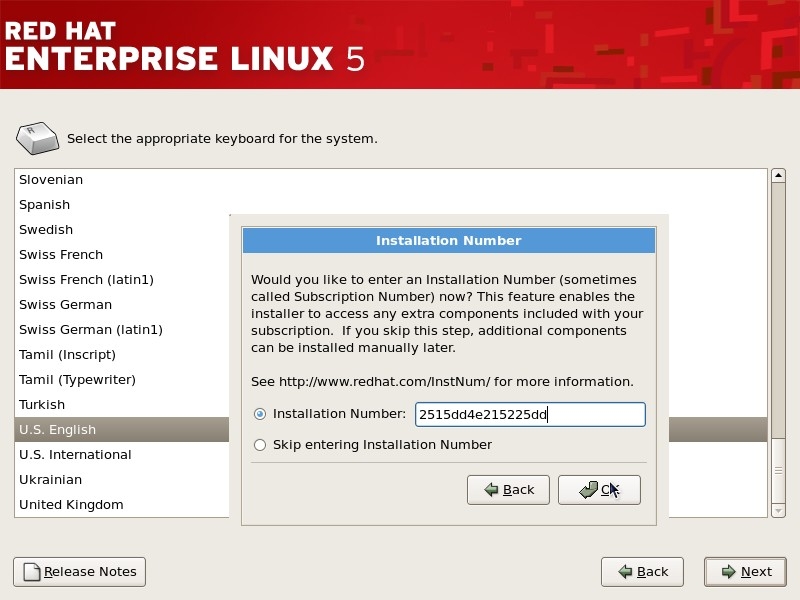Select the Installation Number radio button
Image resolution: width=800 pixels, height=600 pixels.
(260, 414)
